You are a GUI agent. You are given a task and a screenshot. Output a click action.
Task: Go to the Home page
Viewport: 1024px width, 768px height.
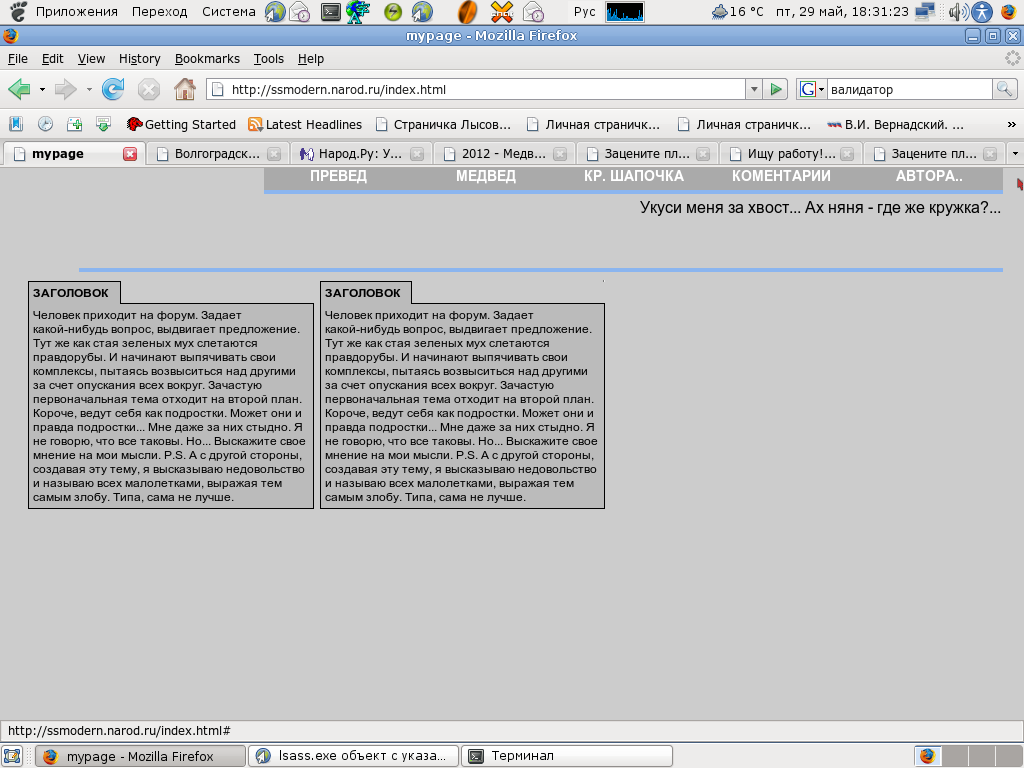184,90
